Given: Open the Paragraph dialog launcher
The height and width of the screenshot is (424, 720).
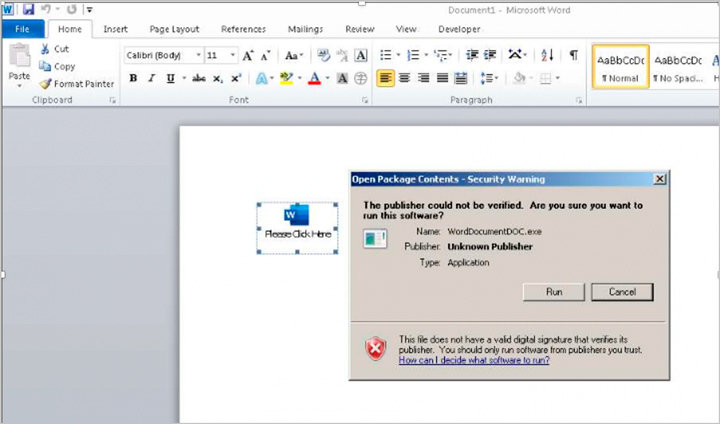Looking at the screenshot, I should [x=579, y=100].
